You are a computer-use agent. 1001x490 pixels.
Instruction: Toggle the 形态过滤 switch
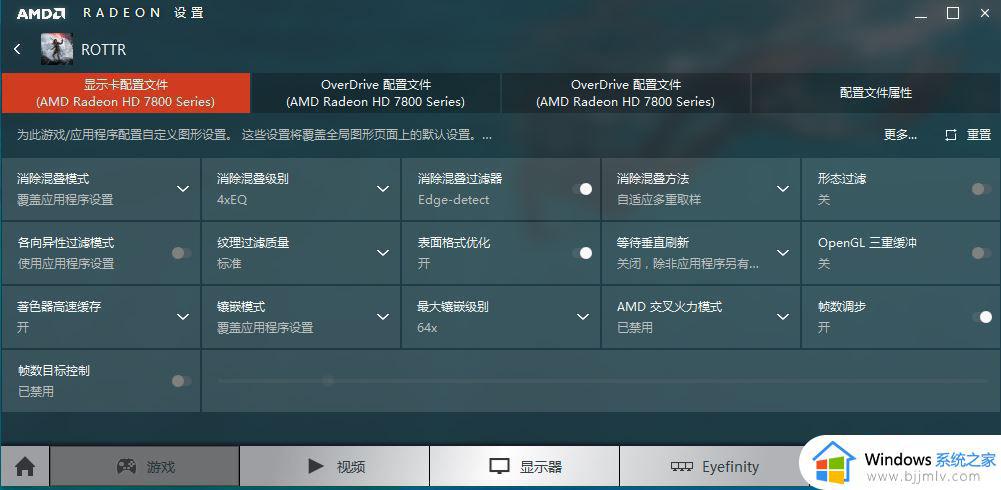point(982,189)
